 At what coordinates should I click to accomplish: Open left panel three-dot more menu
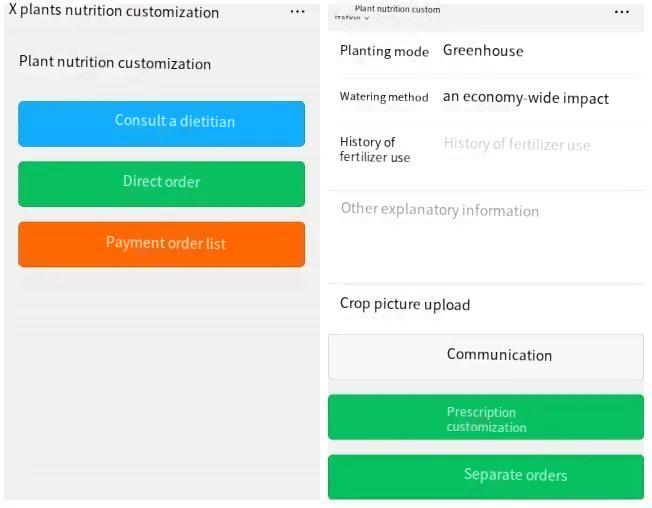[x=297, y=12]
